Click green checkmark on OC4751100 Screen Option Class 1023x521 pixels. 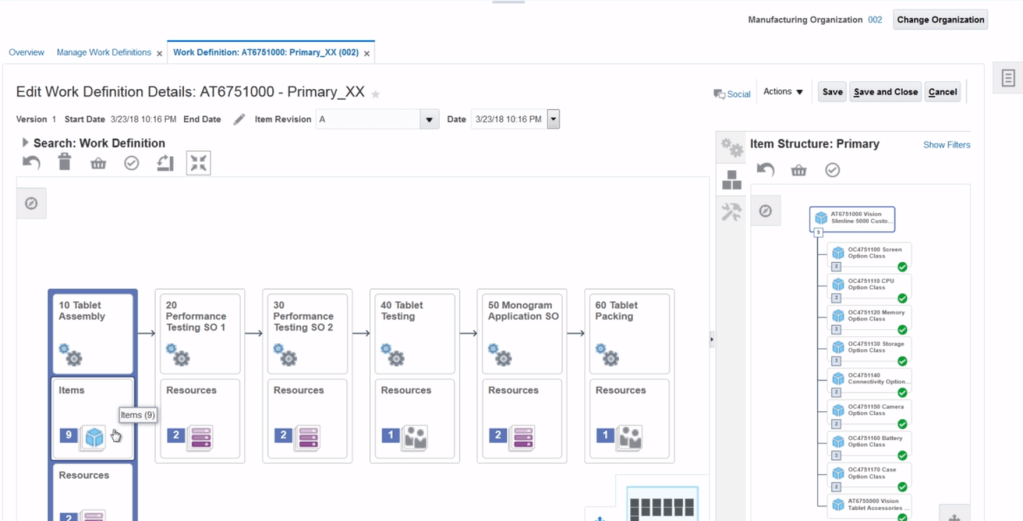[x=902, y=267]
